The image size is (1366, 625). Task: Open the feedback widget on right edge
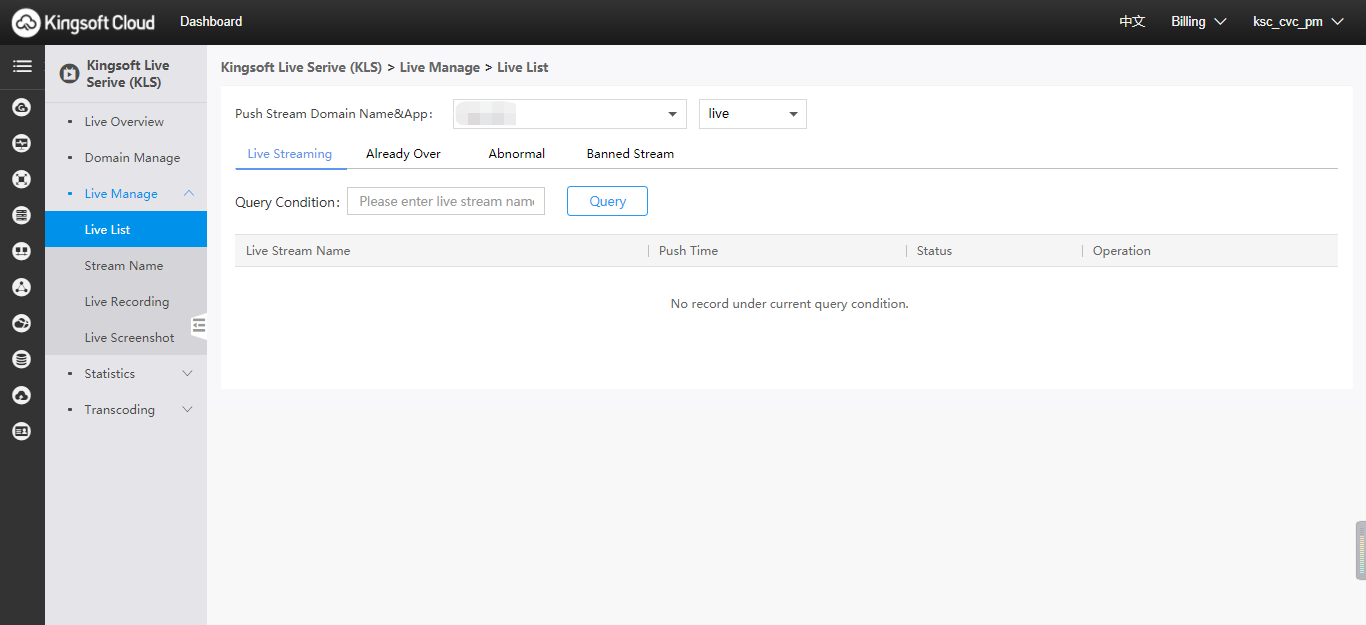coord(1360,550)
